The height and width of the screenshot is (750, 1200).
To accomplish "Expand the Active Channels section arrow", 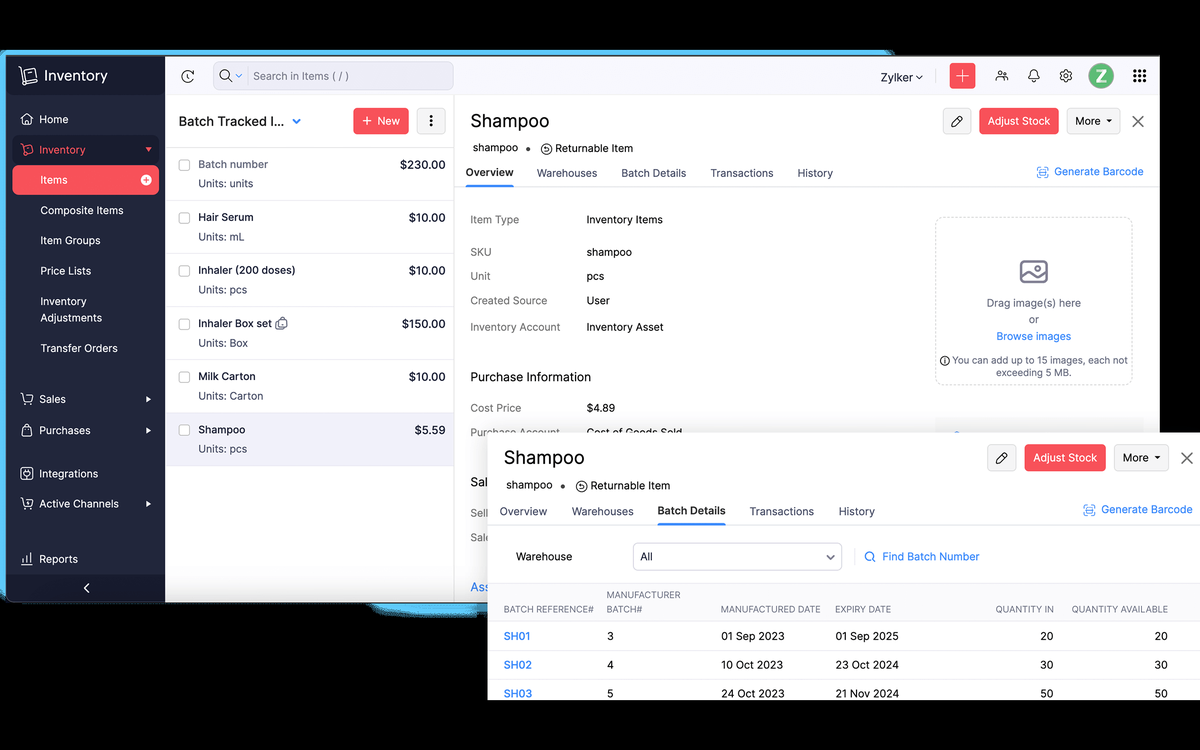I will [149, 504].
